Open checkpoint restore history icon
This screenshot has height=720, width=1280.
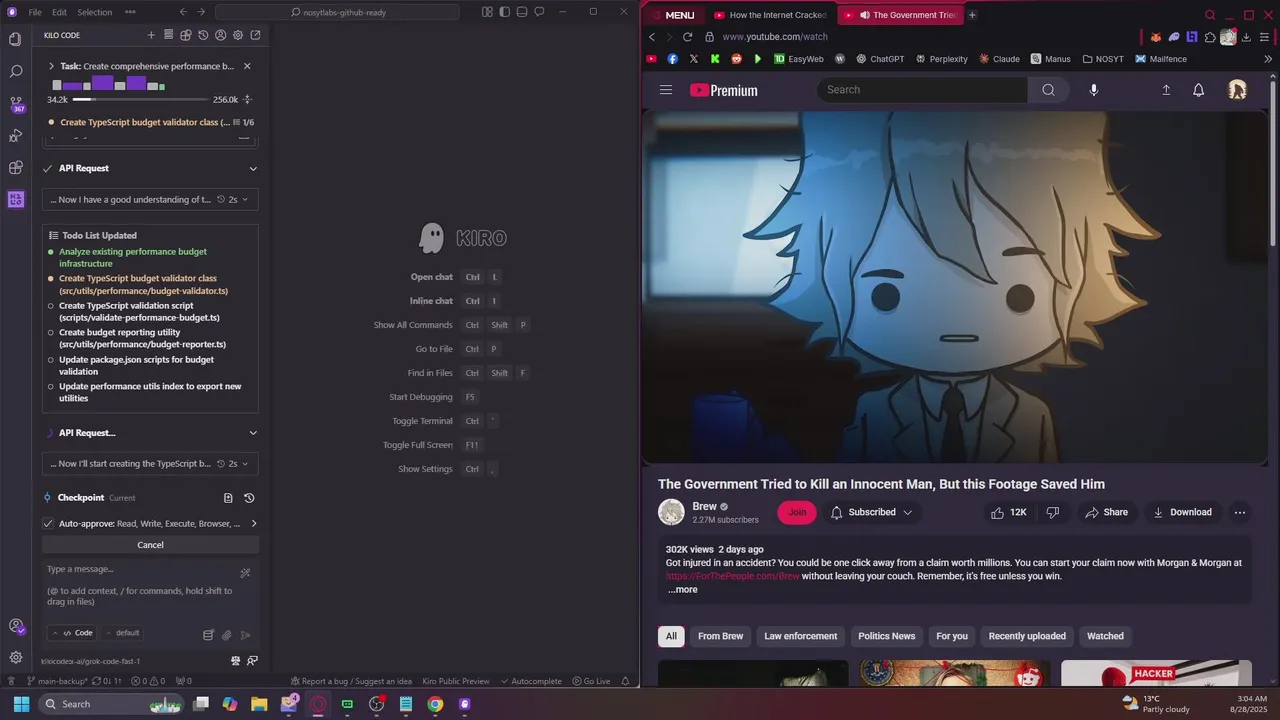click(x=249, y=498)
